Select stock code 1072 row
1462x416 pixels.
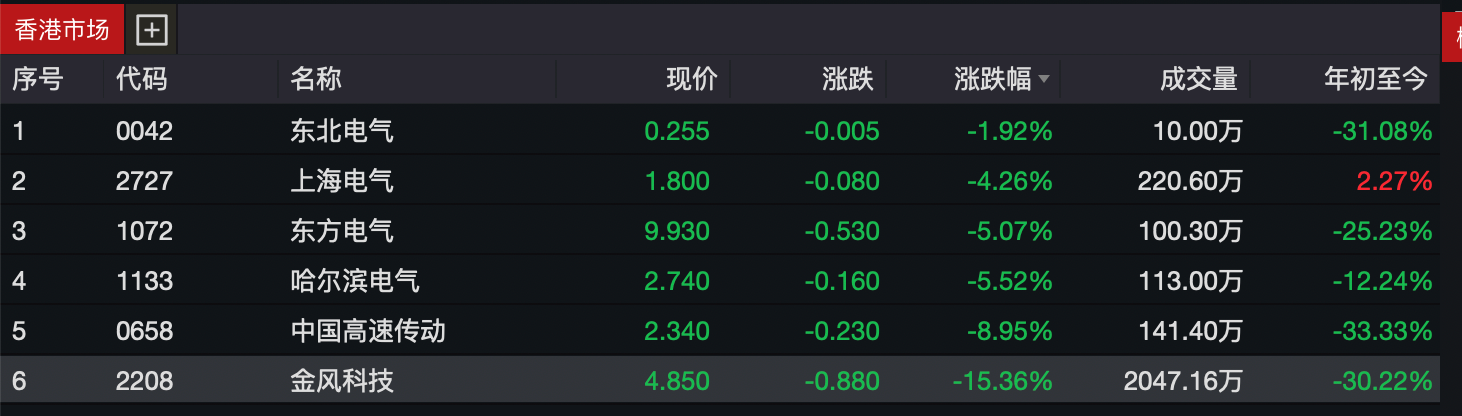click(x=144, y=231)
